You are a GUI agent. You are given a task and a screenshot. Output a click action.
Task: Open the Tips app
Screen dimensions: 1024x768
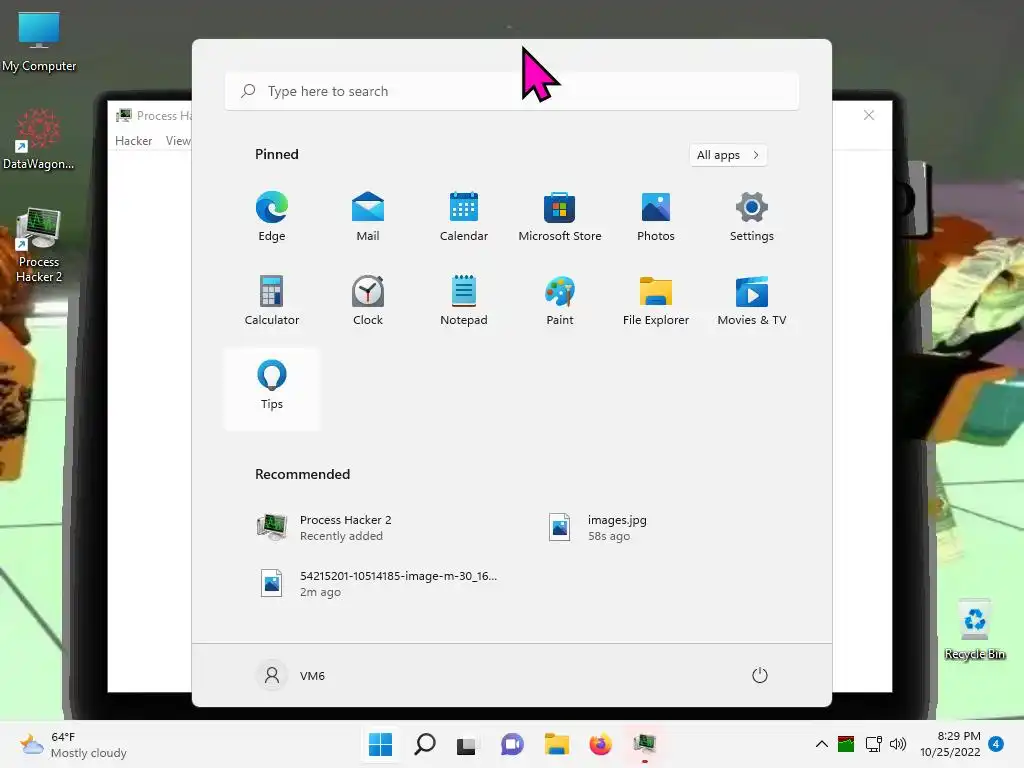coord(272,389)
